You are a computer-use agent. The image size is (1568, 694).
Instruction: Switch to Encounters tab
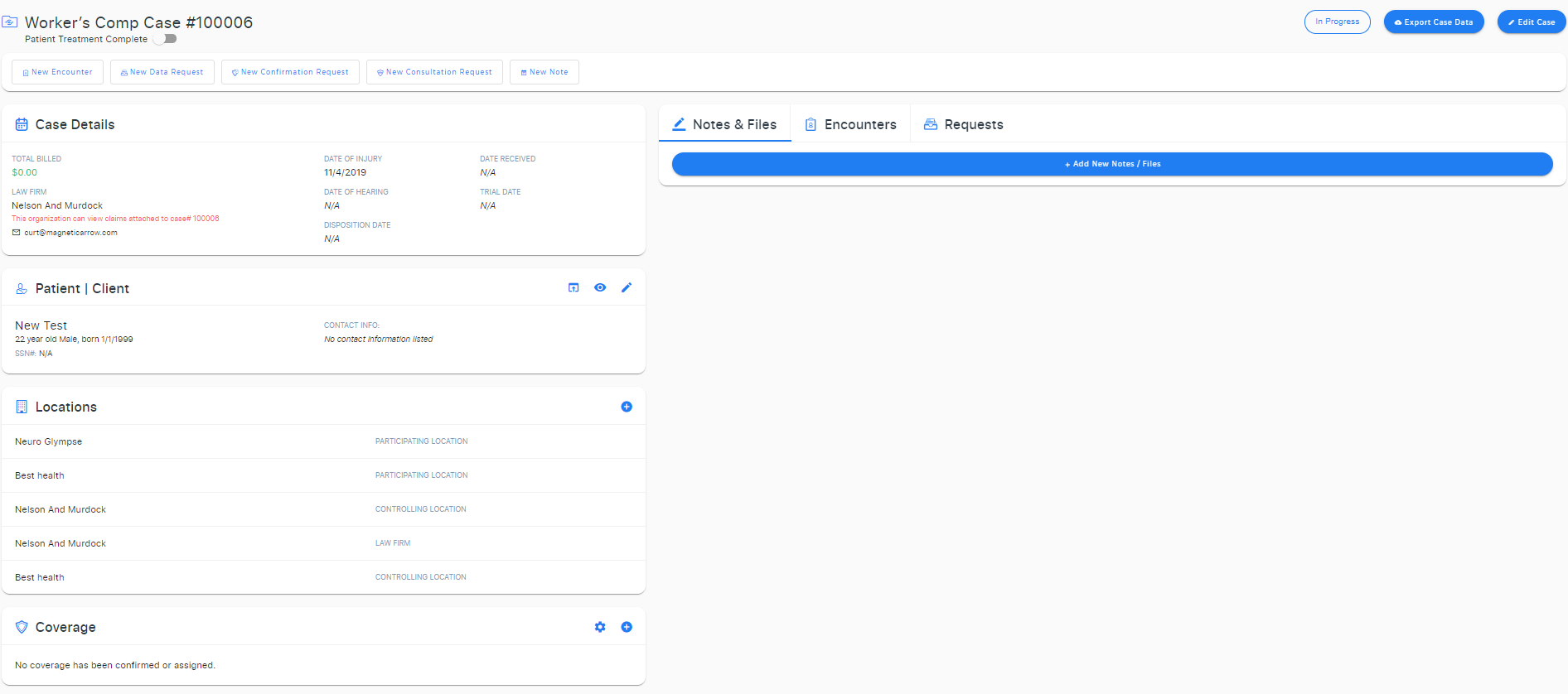(850, 124)
